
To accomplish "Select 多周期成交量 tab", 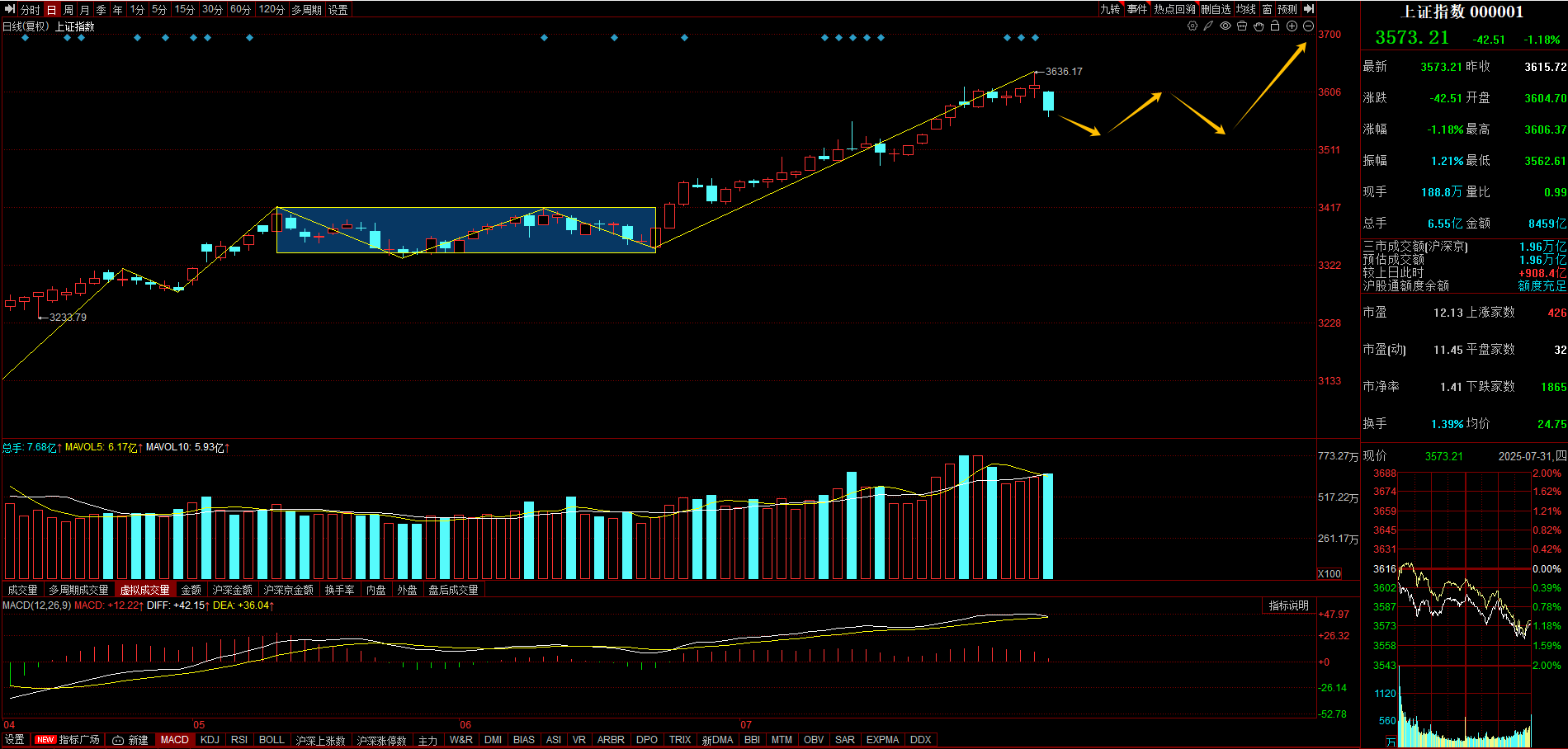I will 78,590.
